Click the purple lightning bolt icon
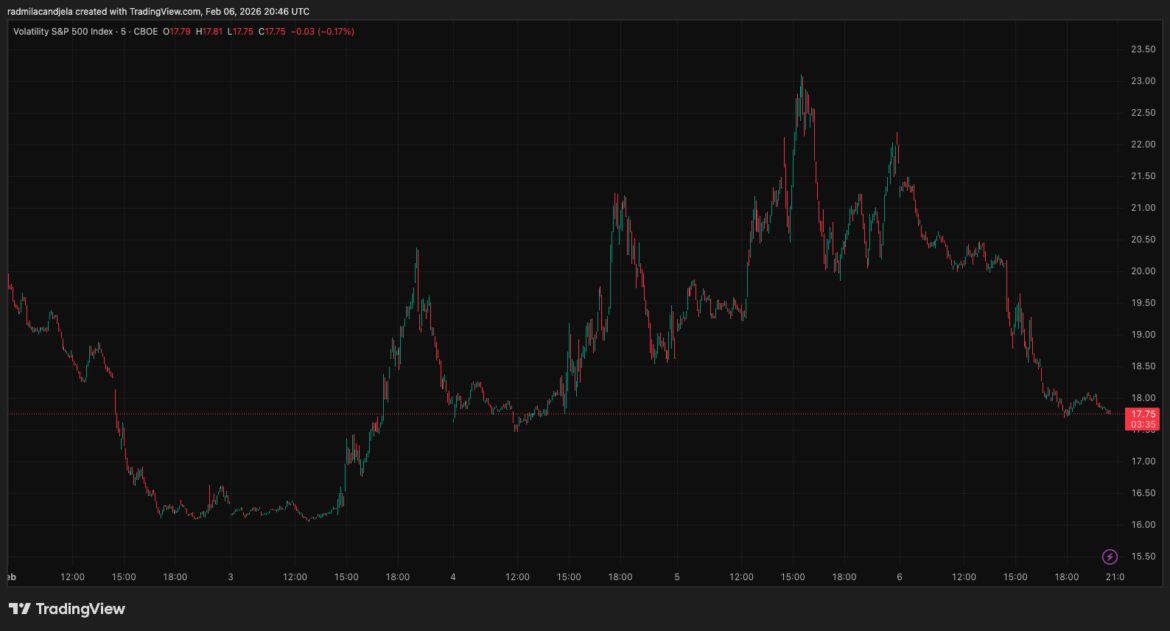 [x=1110, y=555]
